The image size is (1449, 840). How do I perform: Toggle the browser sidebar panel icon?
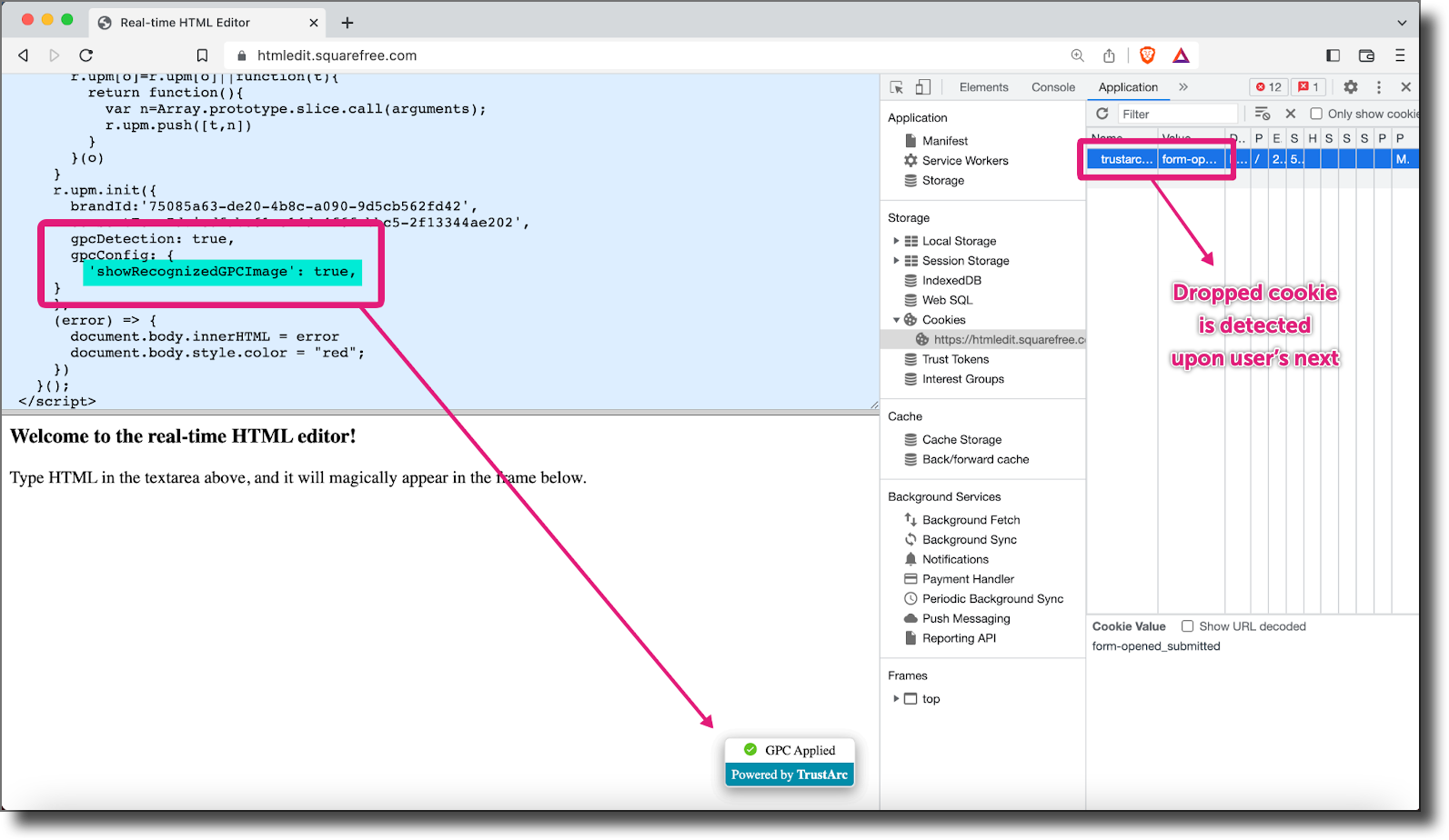[1333, 55]
